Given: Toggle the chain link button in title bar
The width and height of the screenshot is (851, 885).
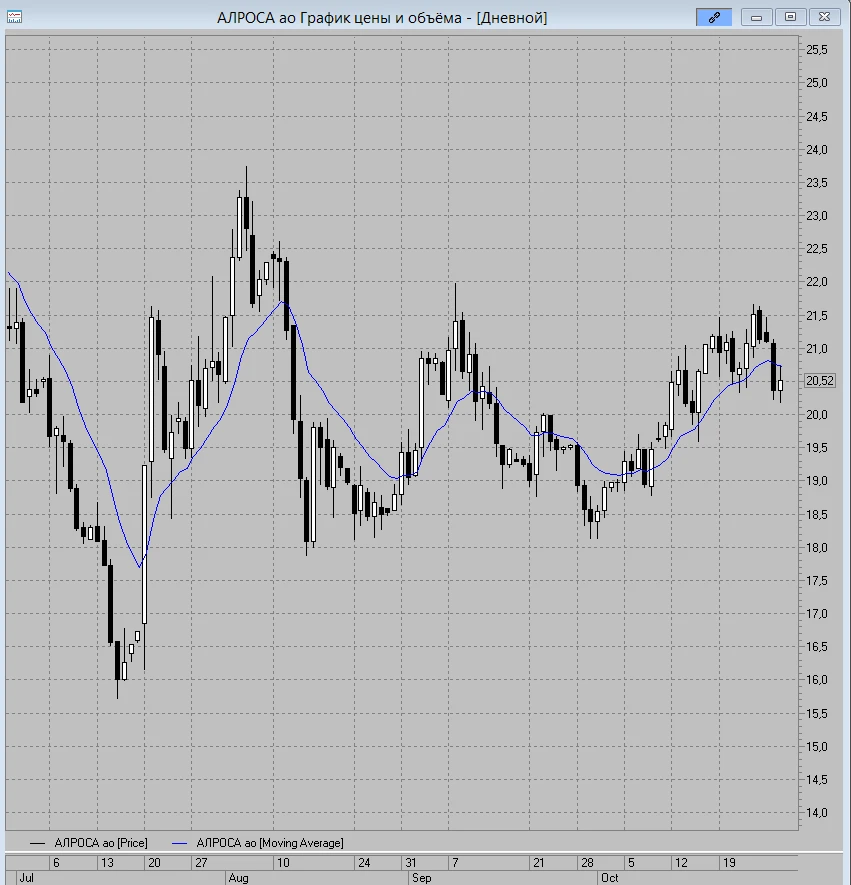Looking at the screenshot, I should (714, 17).
